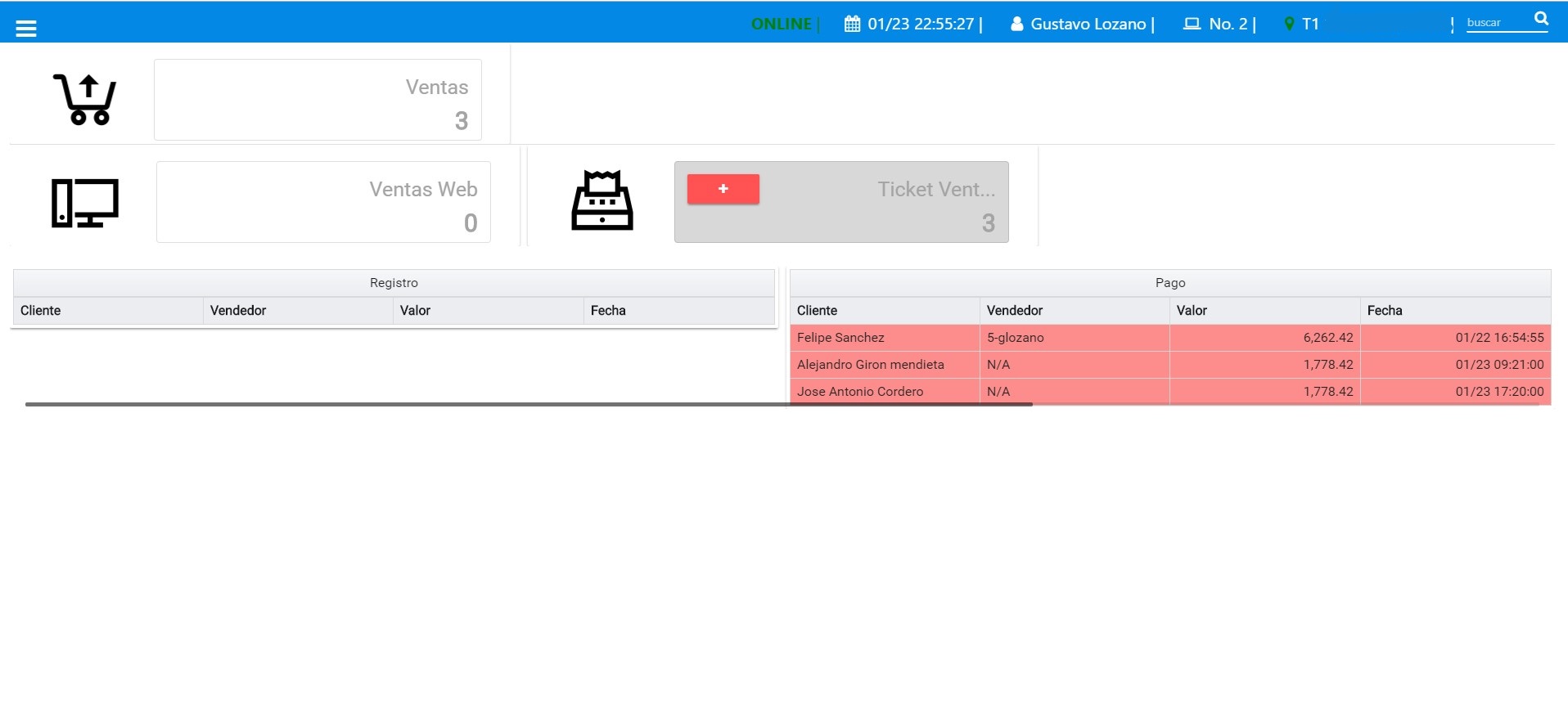Click the user profile icon
The image size is (1568, 714).
[1016, 24]
